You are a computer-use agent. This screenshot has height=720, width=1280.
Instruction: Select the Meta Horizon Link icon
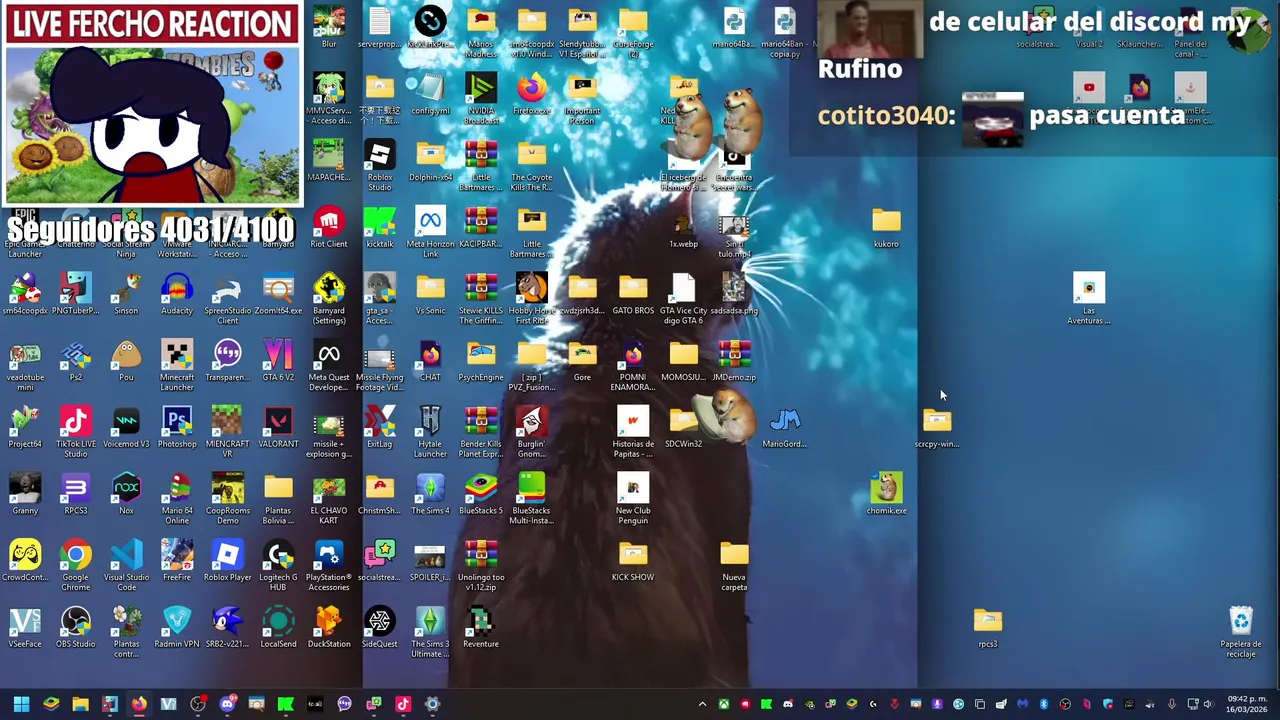click(x=430, y=232)
